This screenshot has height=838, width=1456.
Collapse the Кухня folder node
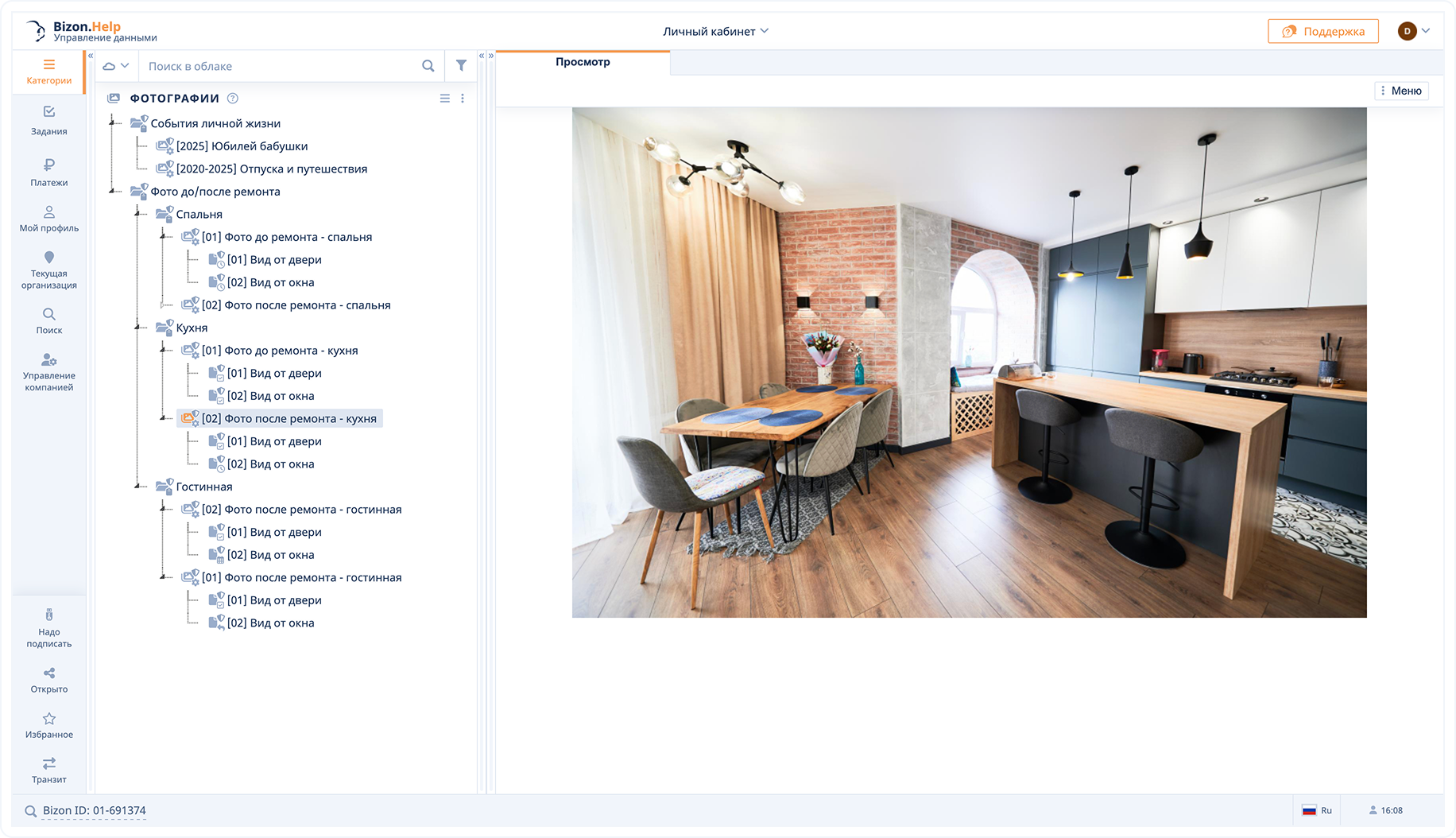tap(137, 328)
